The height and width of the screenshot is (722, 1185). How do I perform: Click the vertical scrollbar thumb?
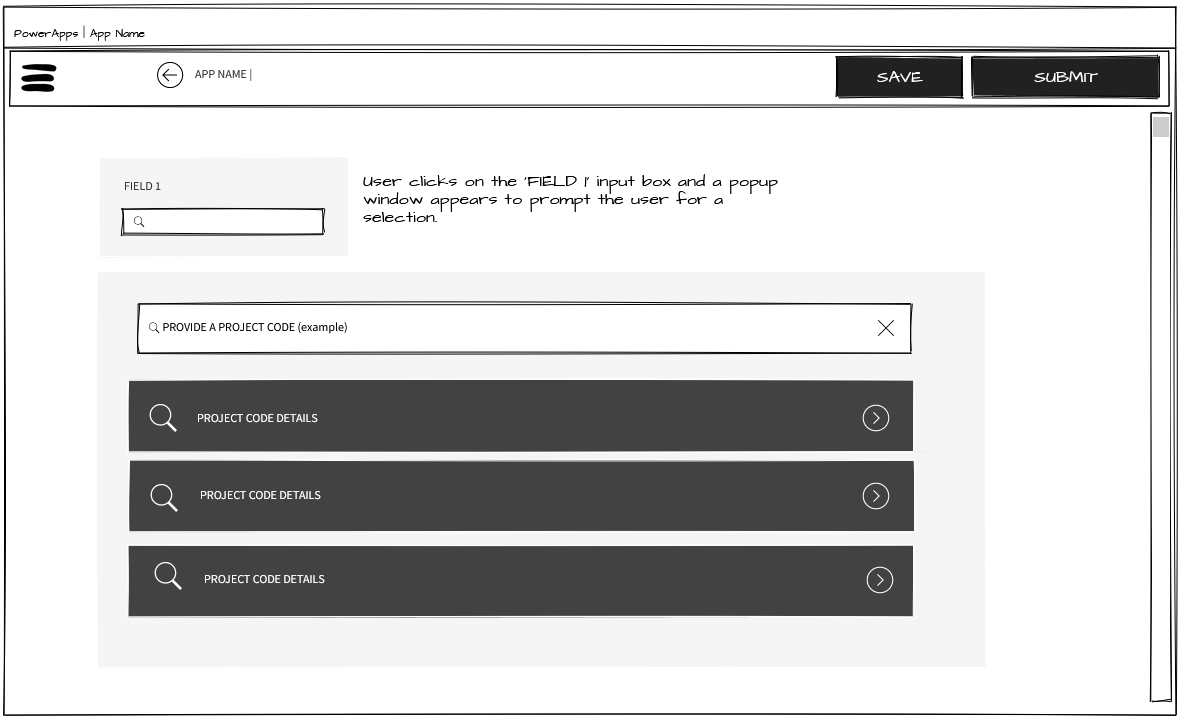tap(1160, 127)
